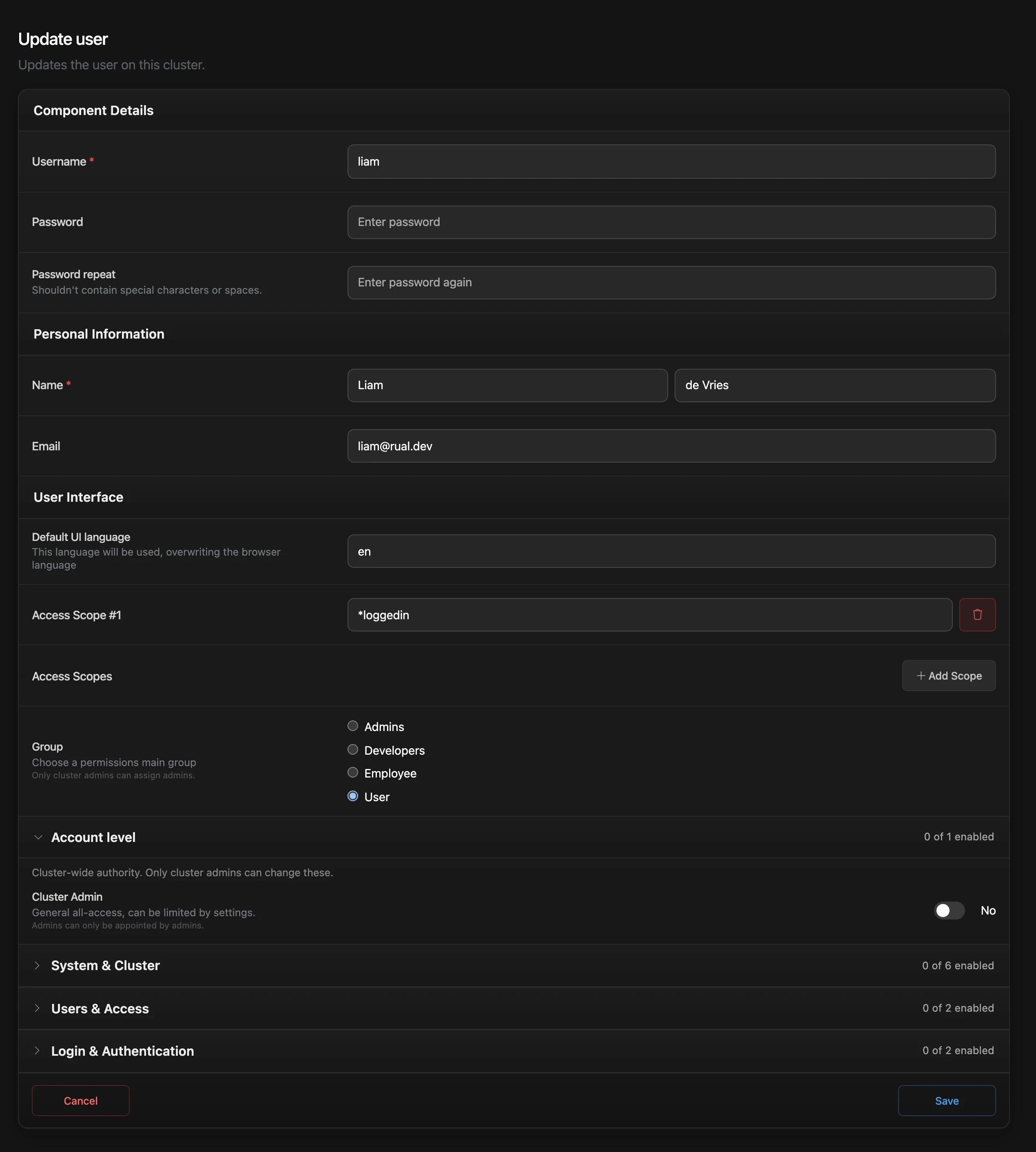Click the Component Details heading

[x=93, y=111]
